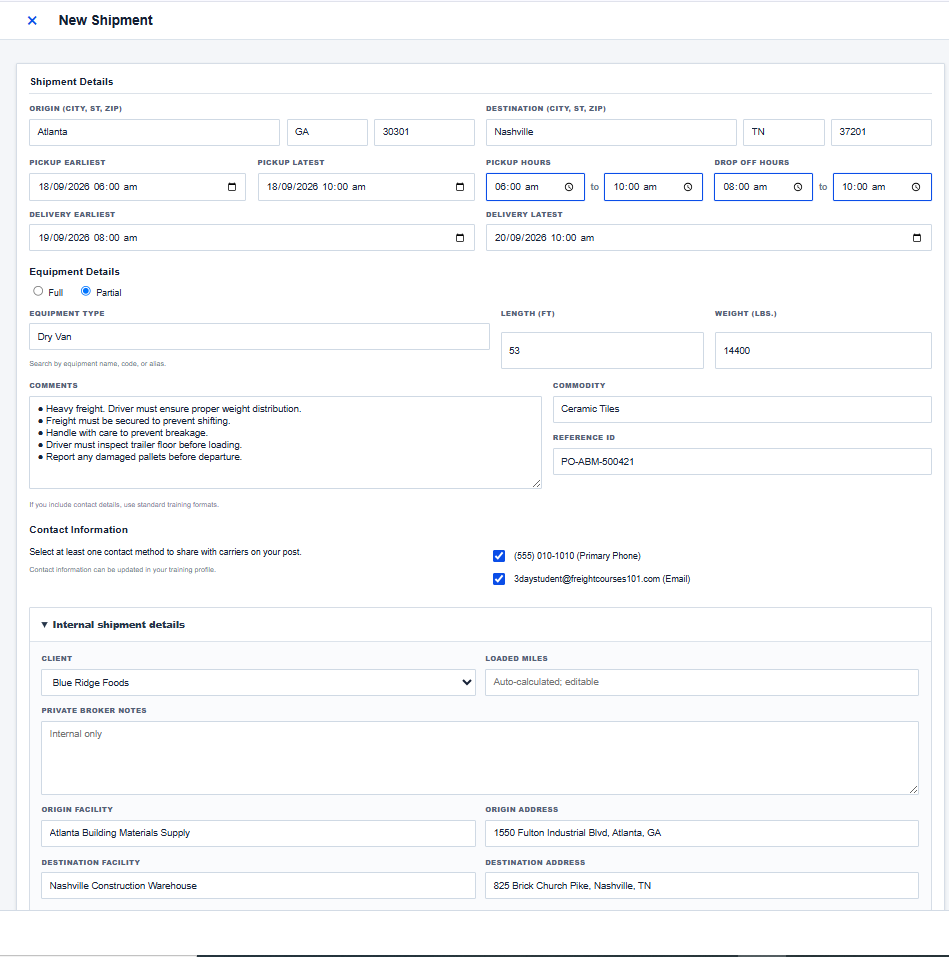This screenshot has width=949, height=957.
Task: Click the Length (ft) field
Action: coord(602,350)
